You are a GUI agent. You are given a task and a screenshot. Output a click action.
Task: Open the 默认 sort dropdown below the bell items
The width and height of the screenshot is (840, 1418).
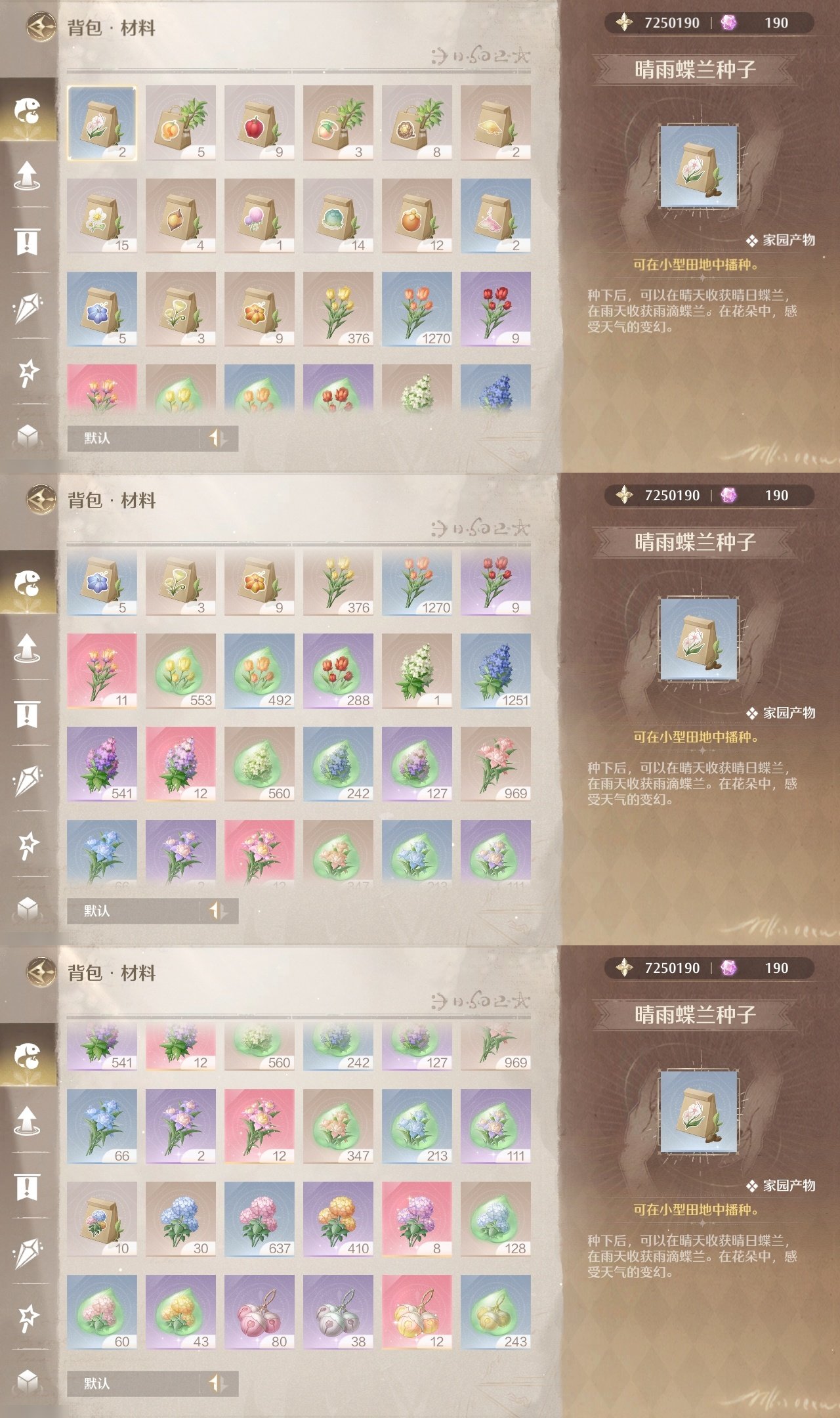coord(133,1383)
